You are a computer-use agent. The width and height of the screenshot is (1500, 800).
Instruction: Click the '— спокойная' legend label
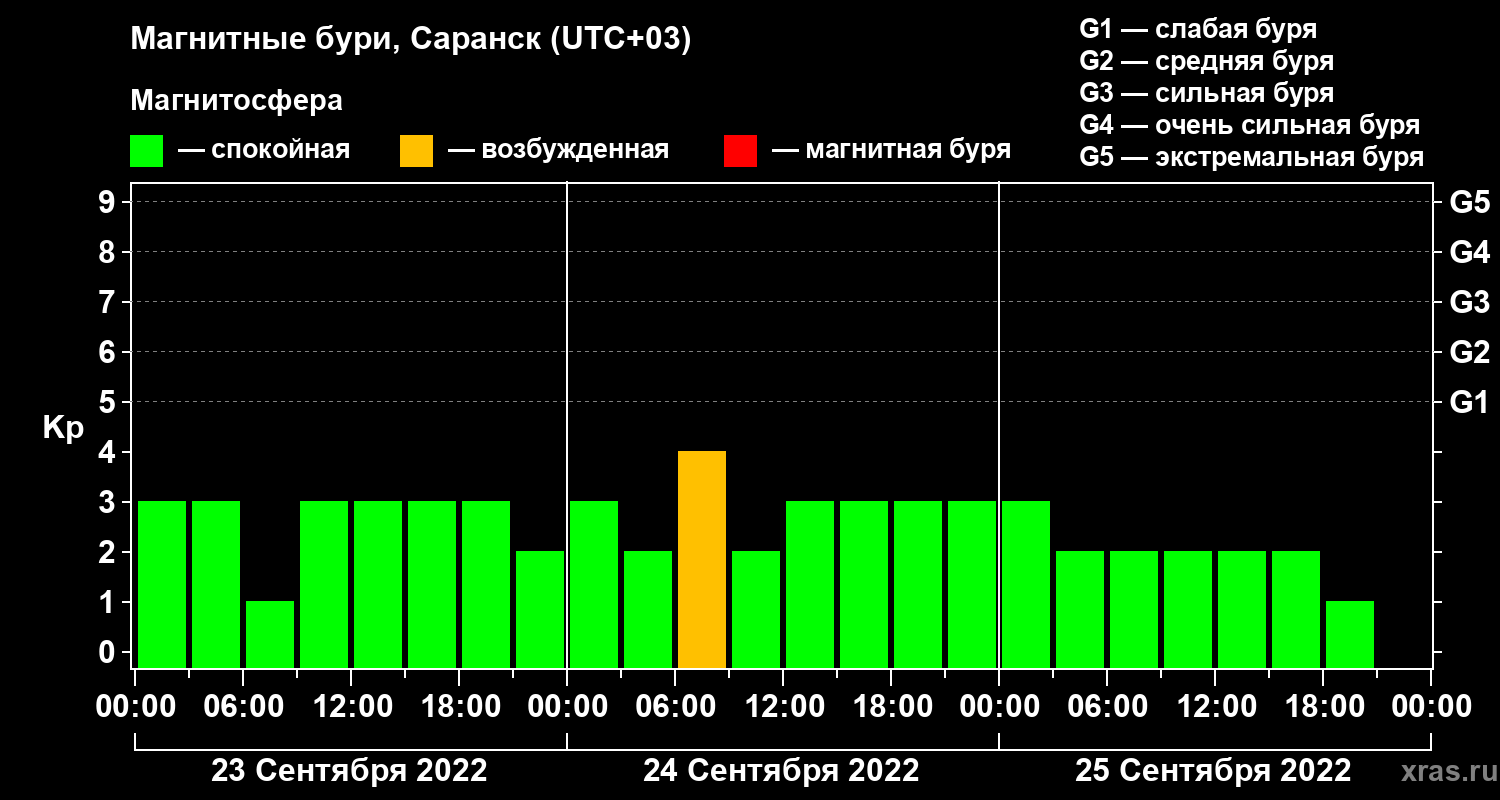264,151
